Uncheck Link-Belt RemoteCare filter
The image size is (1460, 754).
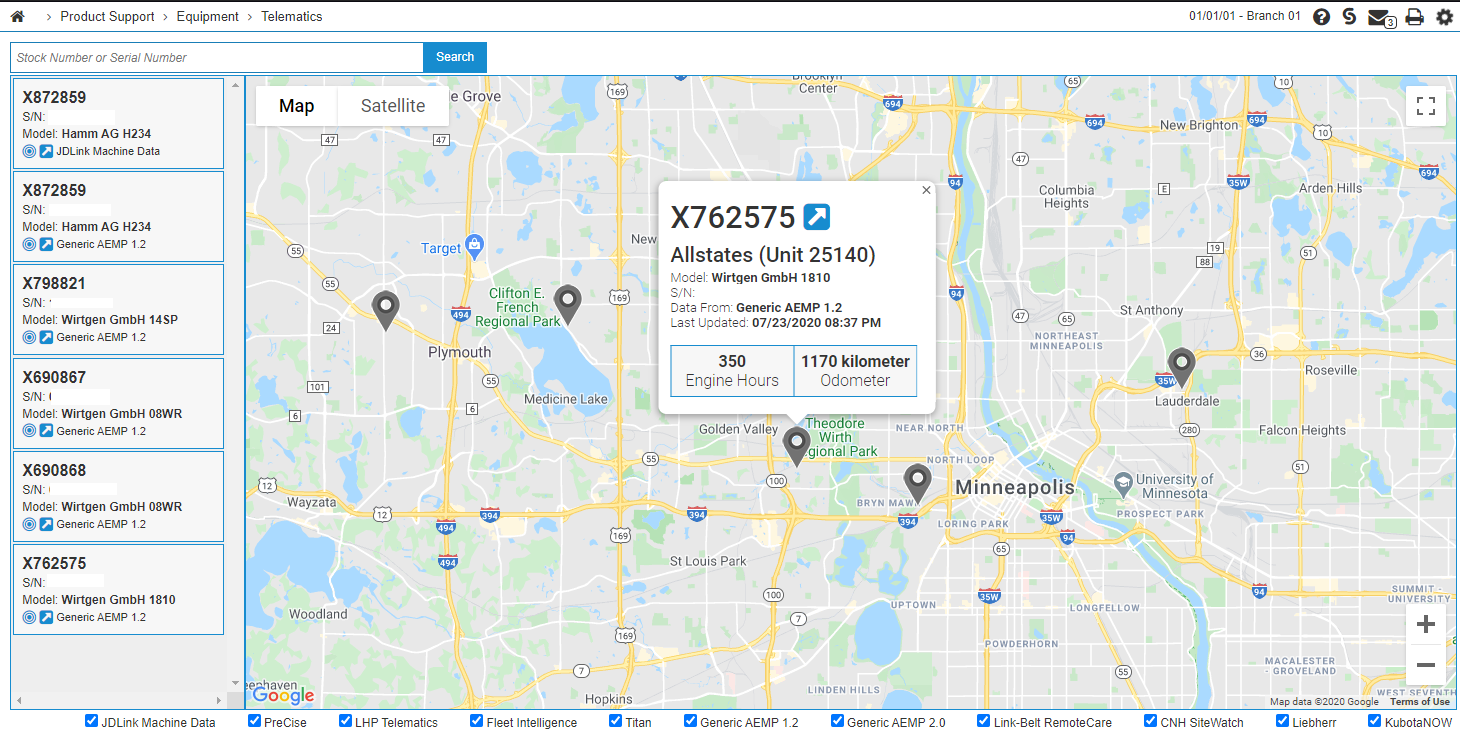(984, 721)
